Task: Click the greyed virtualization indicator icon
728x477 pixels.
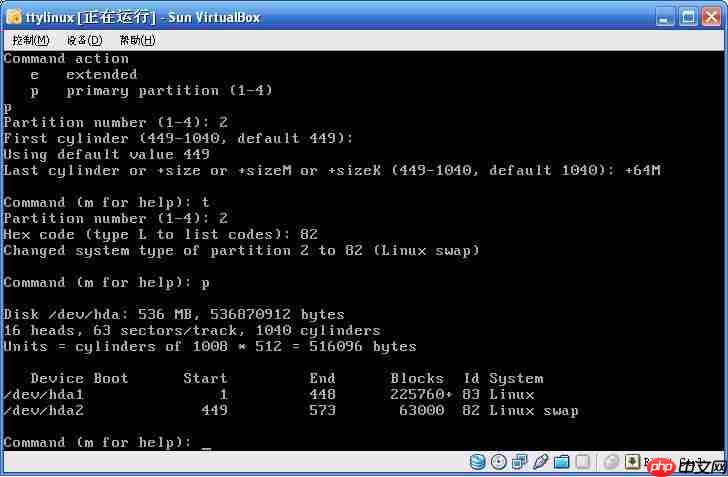Action: point(583,462)
